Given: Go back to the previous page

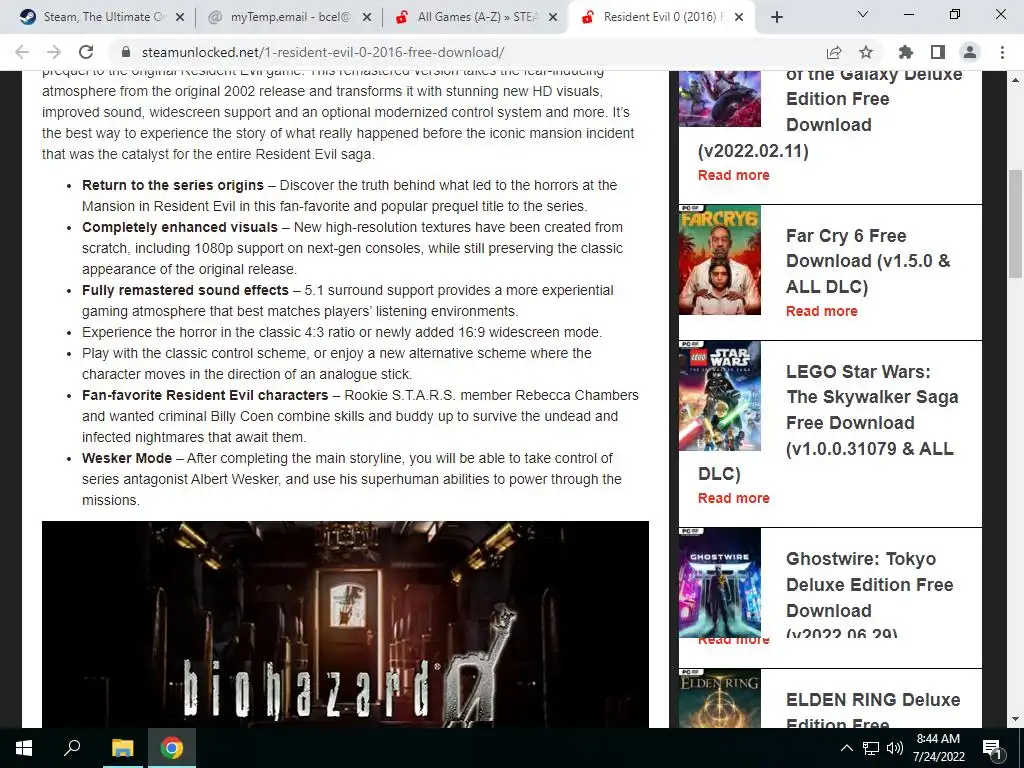Looking at the screenshot, I should [22, 52].
